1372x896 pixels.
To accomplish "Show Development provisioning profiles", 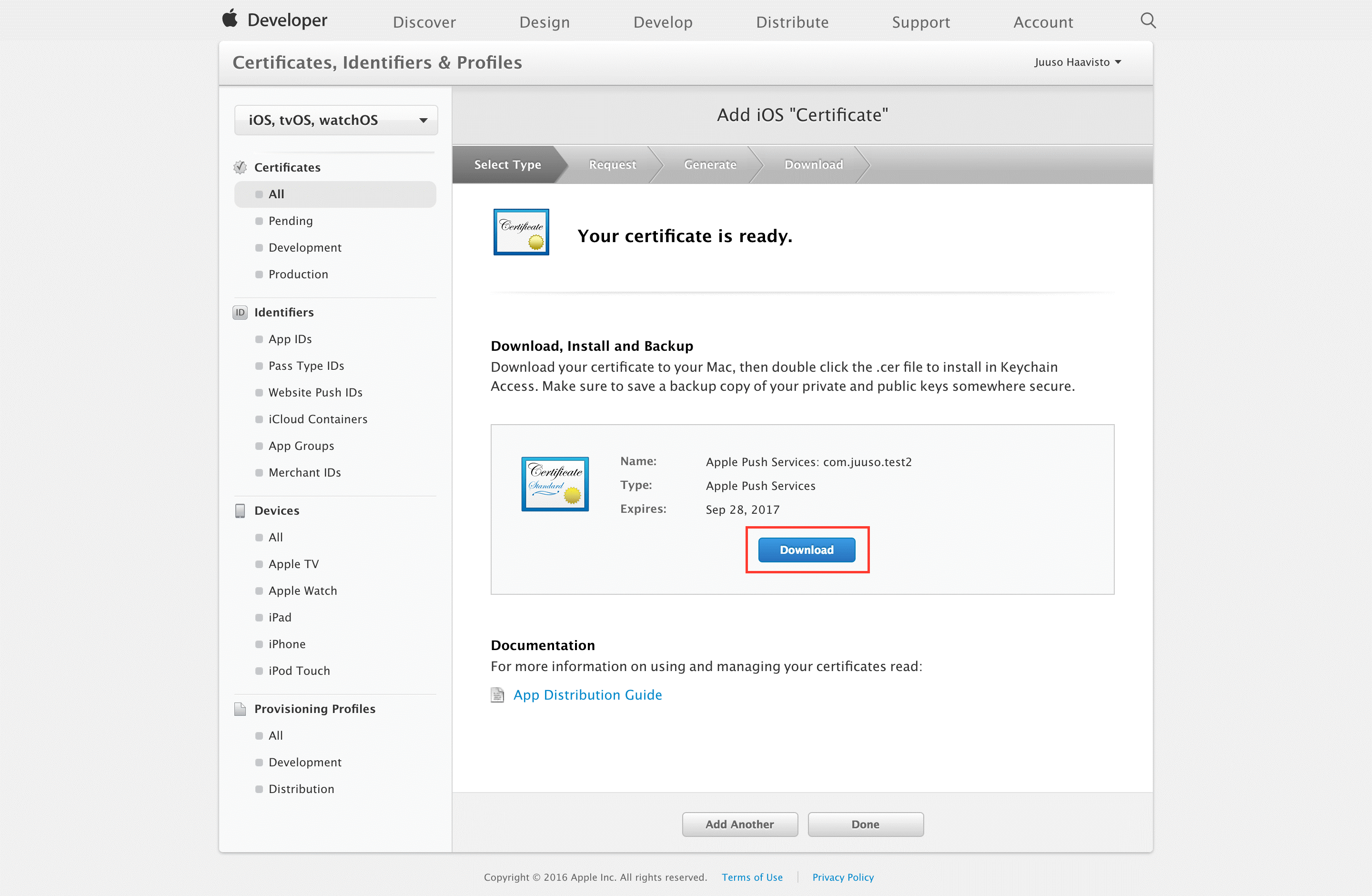I will coord(304,762).
